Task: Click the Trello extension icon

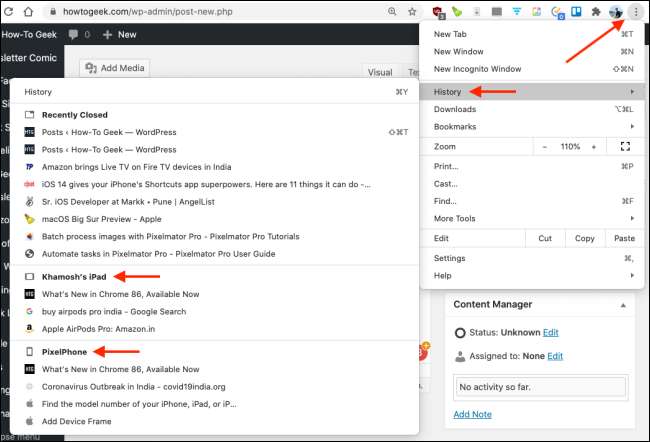Action: [577, 12]
